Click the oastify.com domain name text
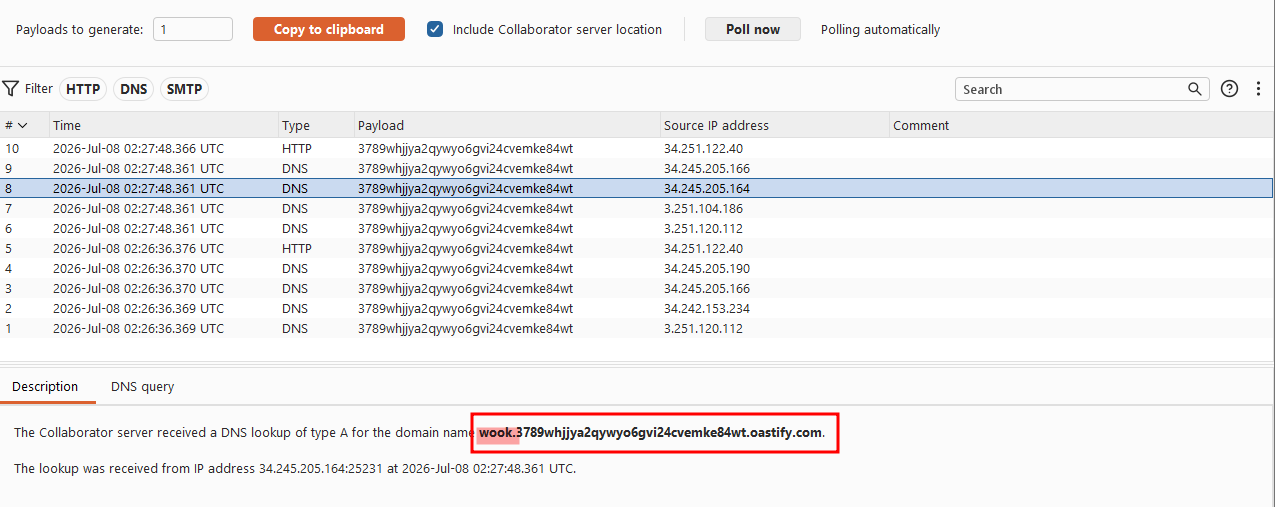1275x507 pixels. pos(650,433)
